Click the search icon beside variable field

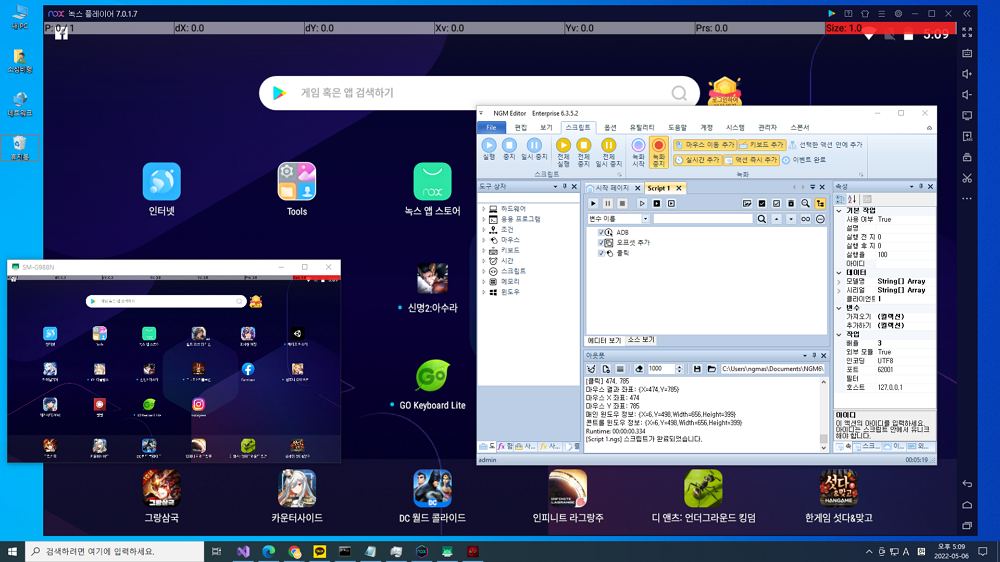[x=761, y=219]
